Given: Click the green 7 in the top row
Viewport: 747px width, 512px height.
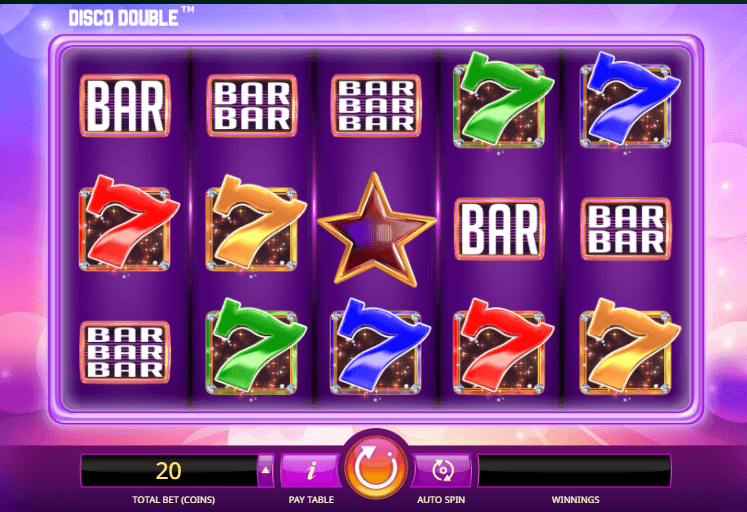Looking at the screenshot, I should [503, 100].
